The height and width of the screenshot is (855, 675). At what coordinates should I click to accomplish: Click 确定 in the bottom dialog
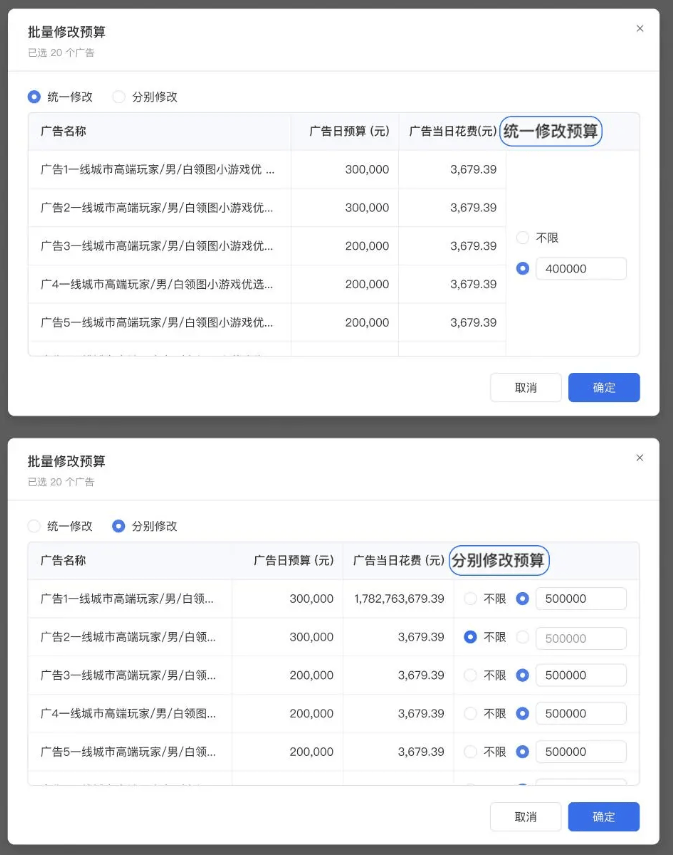pos(604,816)
